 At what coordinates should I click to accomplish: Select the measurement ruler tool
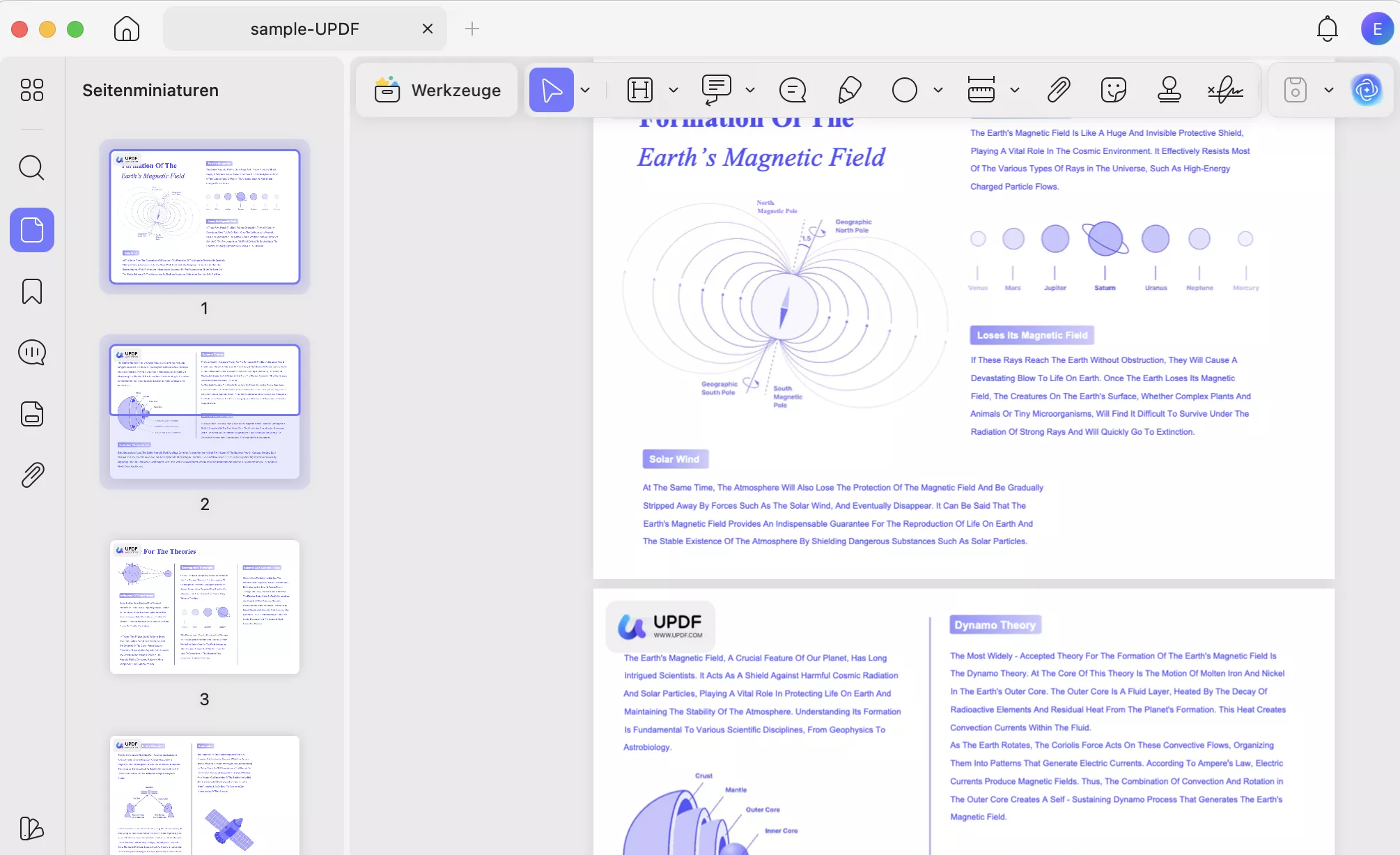tap(981, 90)
